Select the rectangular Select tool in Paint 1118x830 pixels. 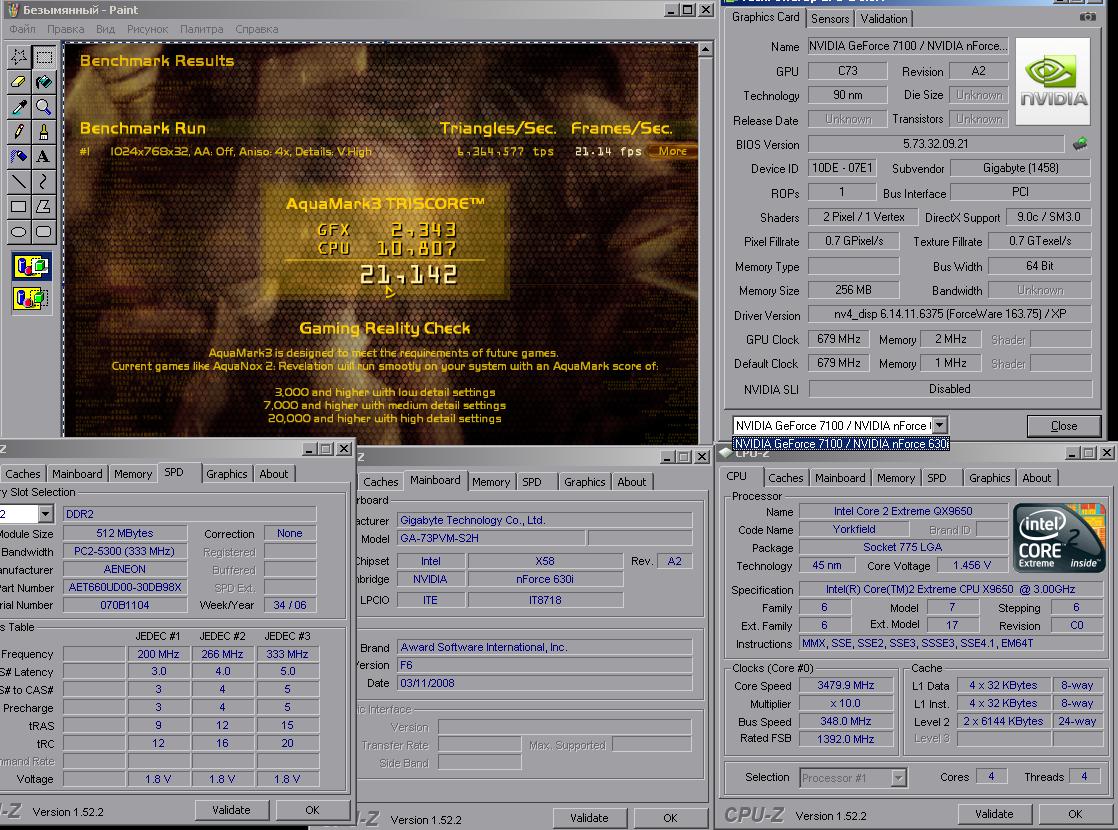tap(44, 57)
